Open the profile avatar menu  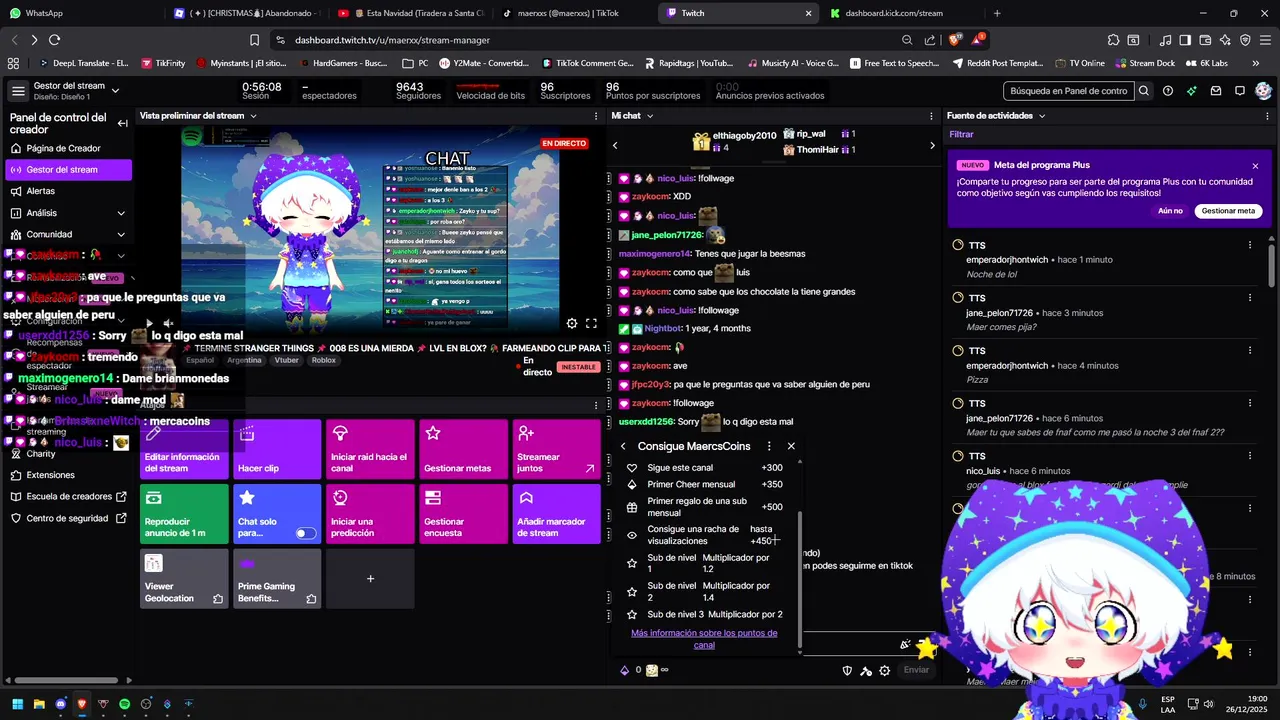tap(1263, 91)
